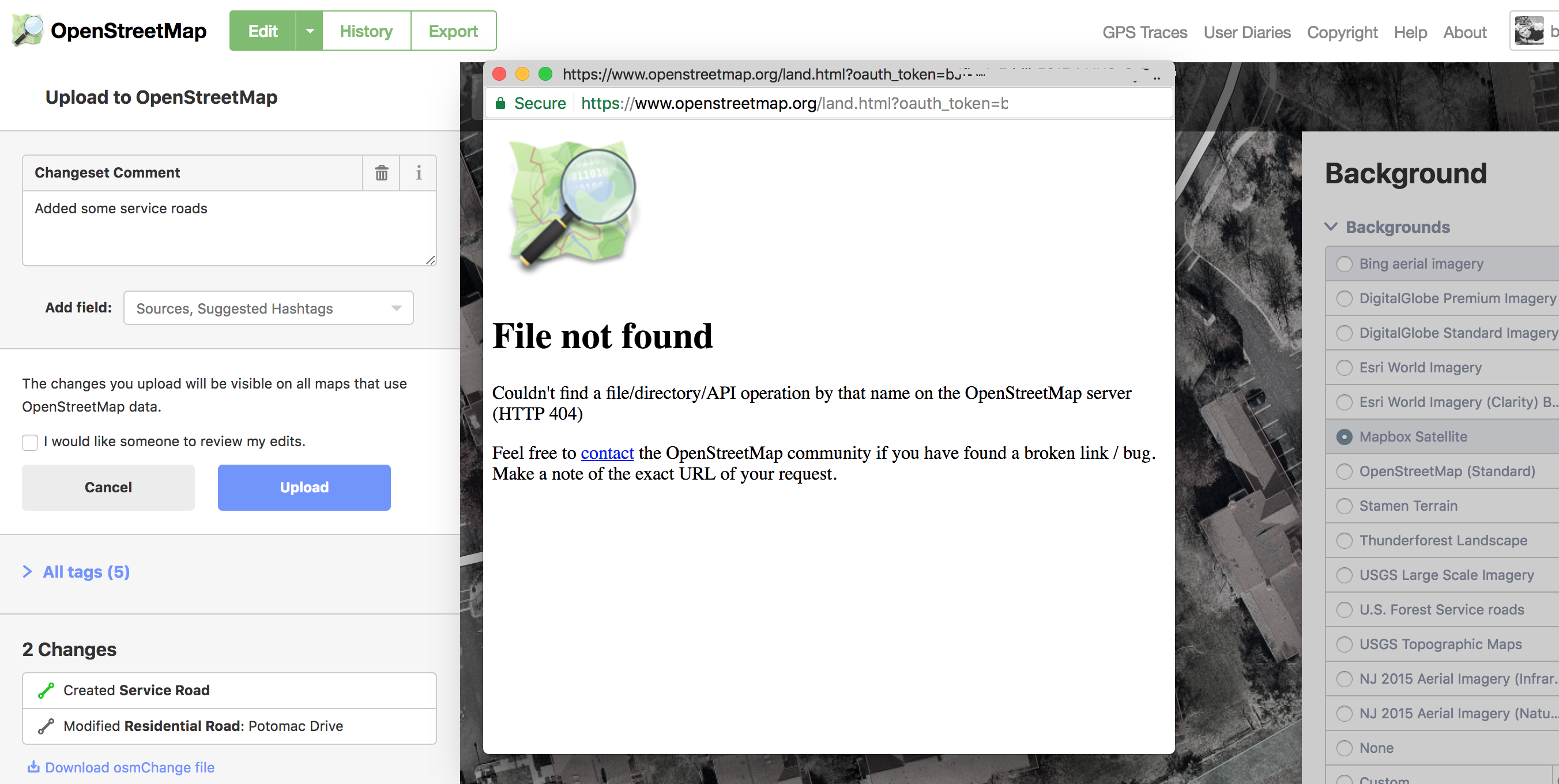The height and width of the screenshot is (784, 1559).
Task: Select U.S. Forest Service roads background
Action: [1442, 609]
